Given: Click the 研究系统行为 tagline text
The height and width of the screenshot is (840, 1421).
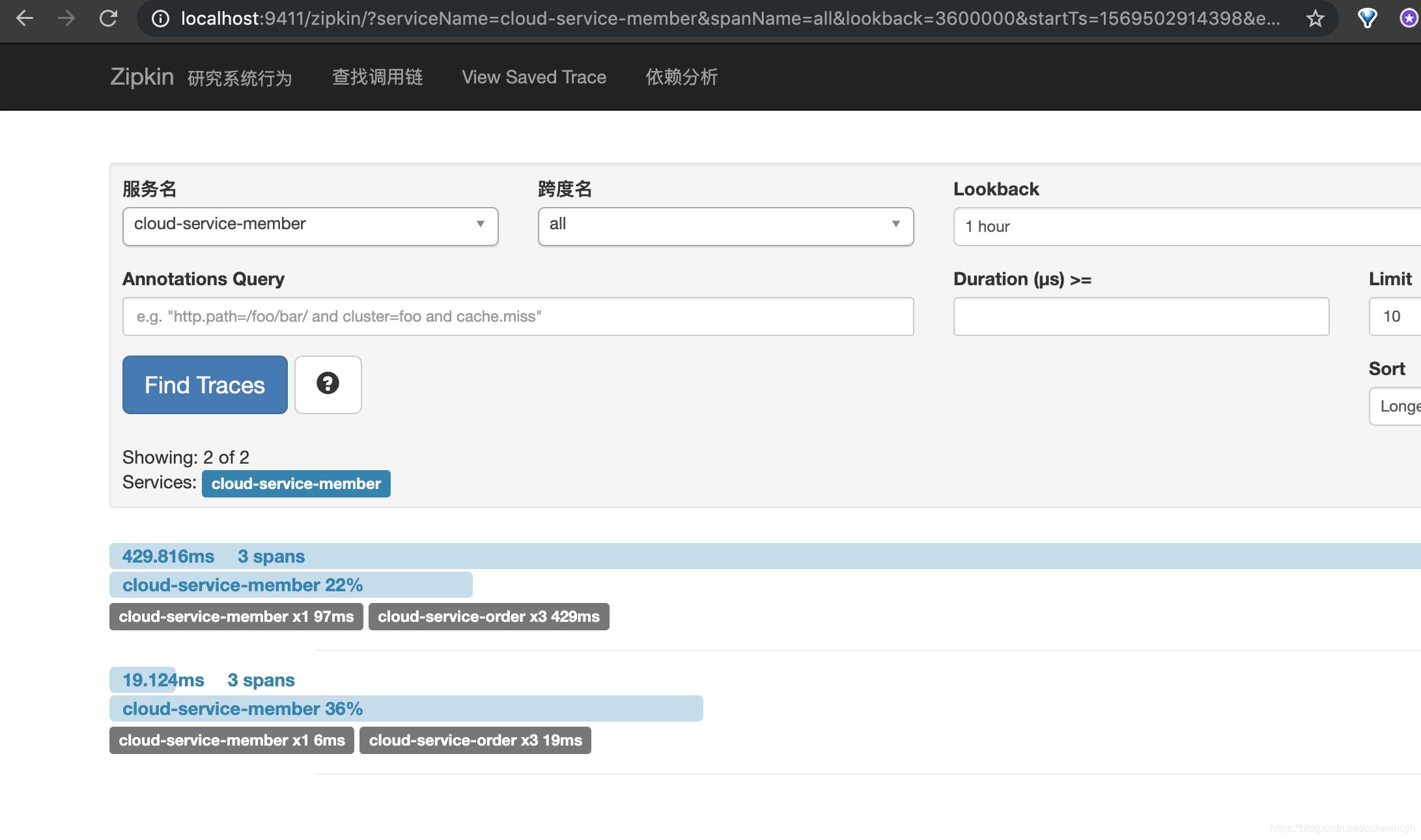Looking at the screenshot, I should (240, 78).
